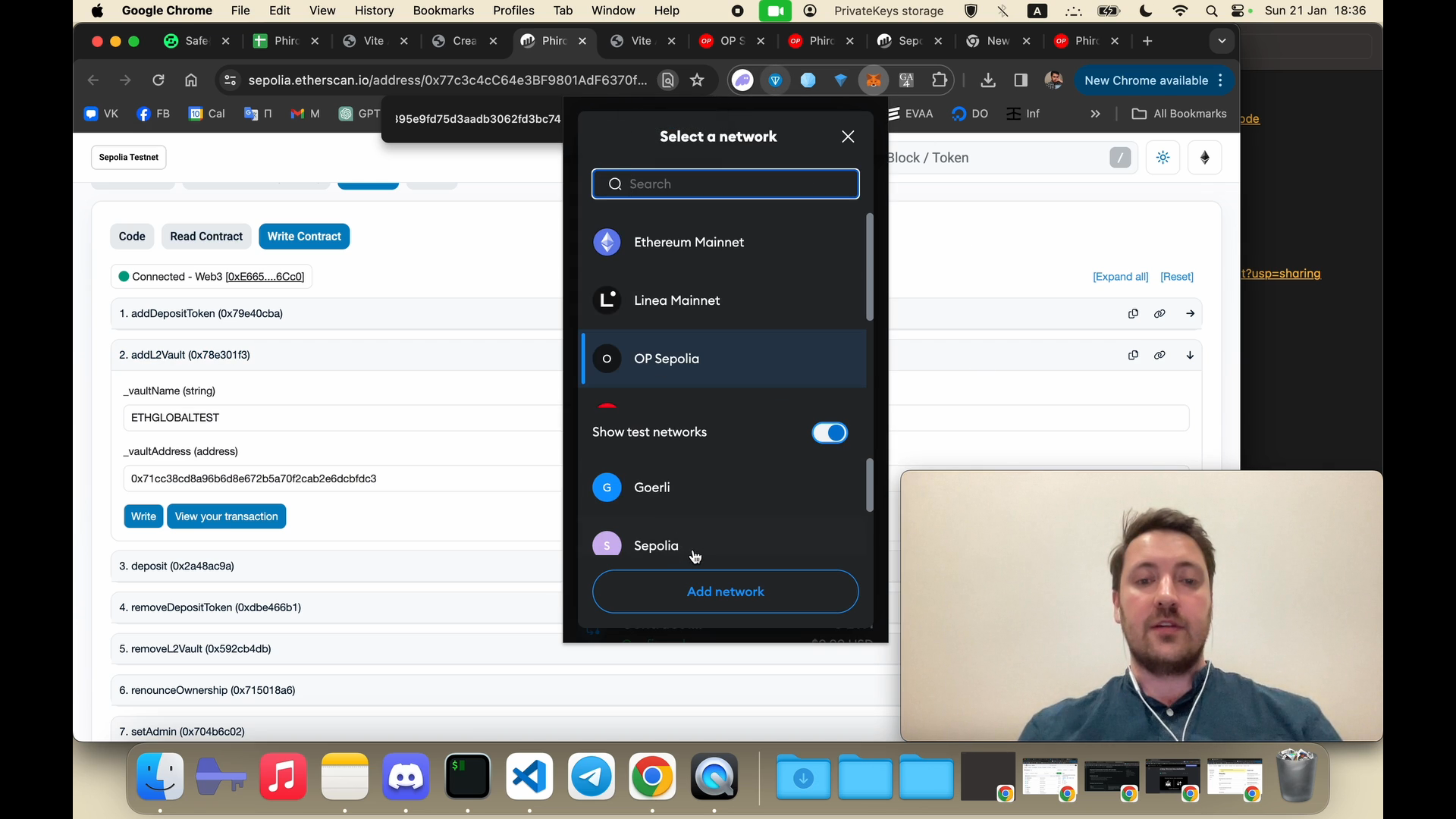
Task: Click Sepolia Testnet badge
Action: pos(129,158)
